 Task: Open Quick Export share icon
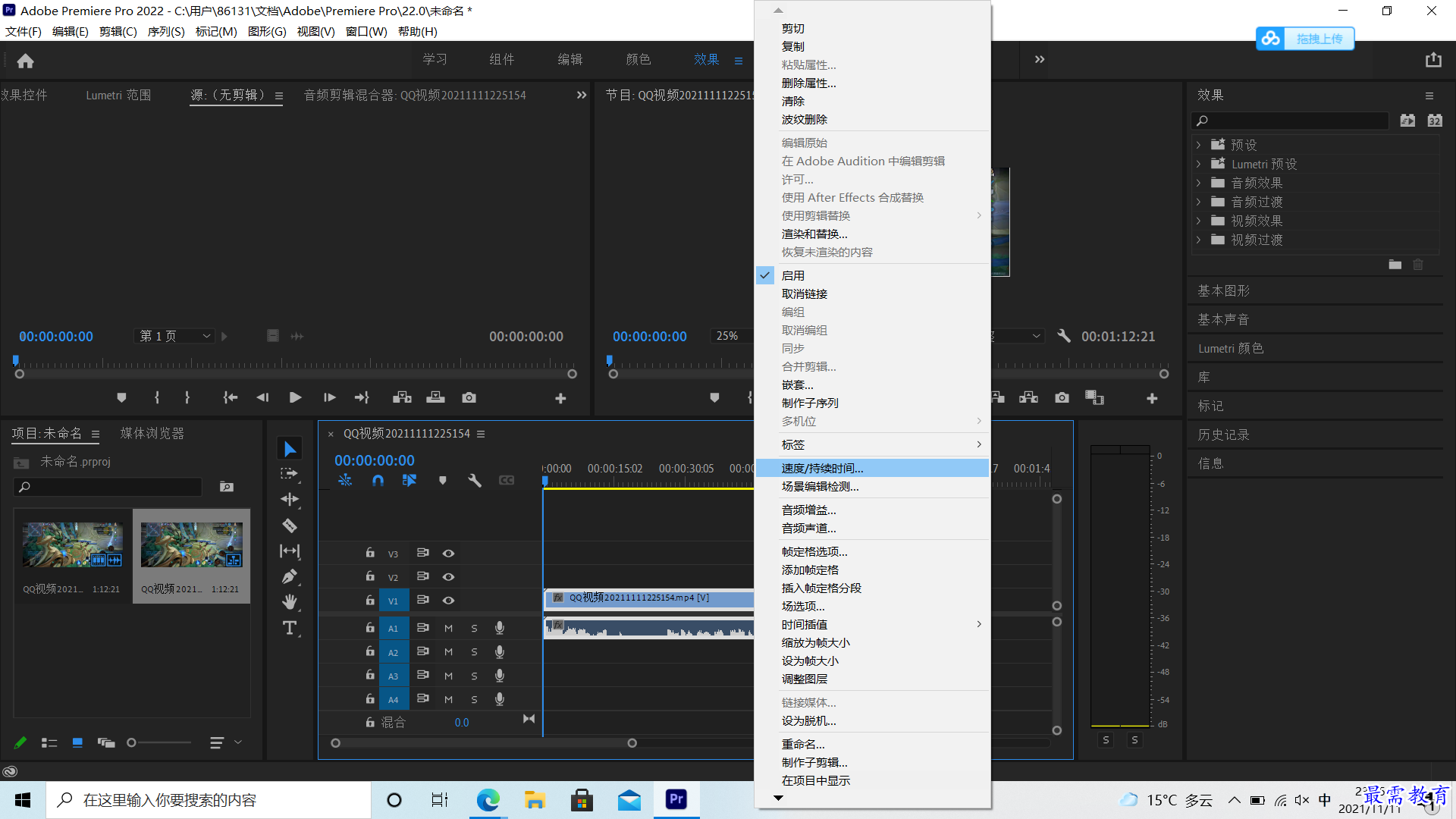coord(1433,60)
